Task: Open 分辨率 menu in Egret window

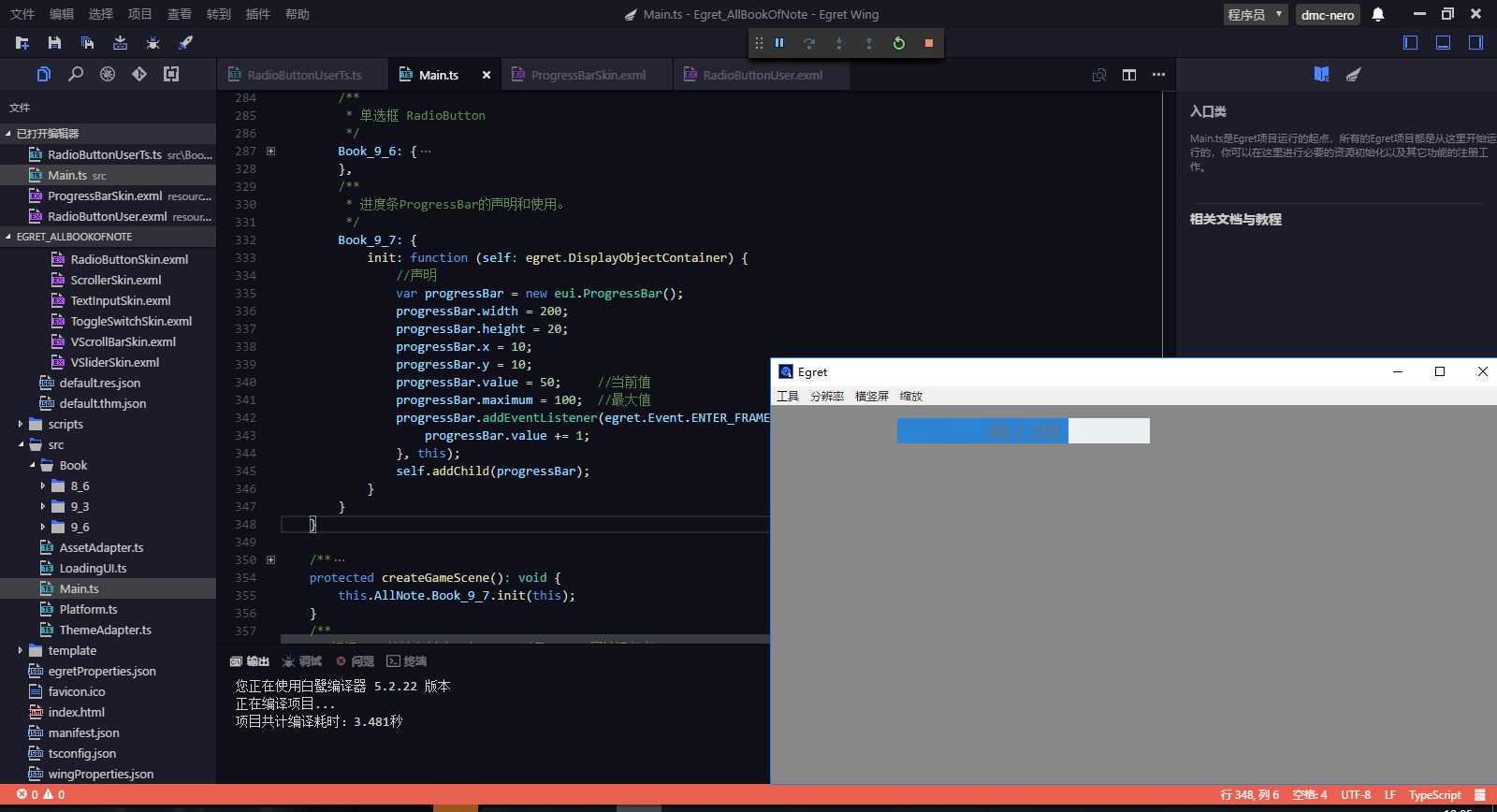Action: 827,396
